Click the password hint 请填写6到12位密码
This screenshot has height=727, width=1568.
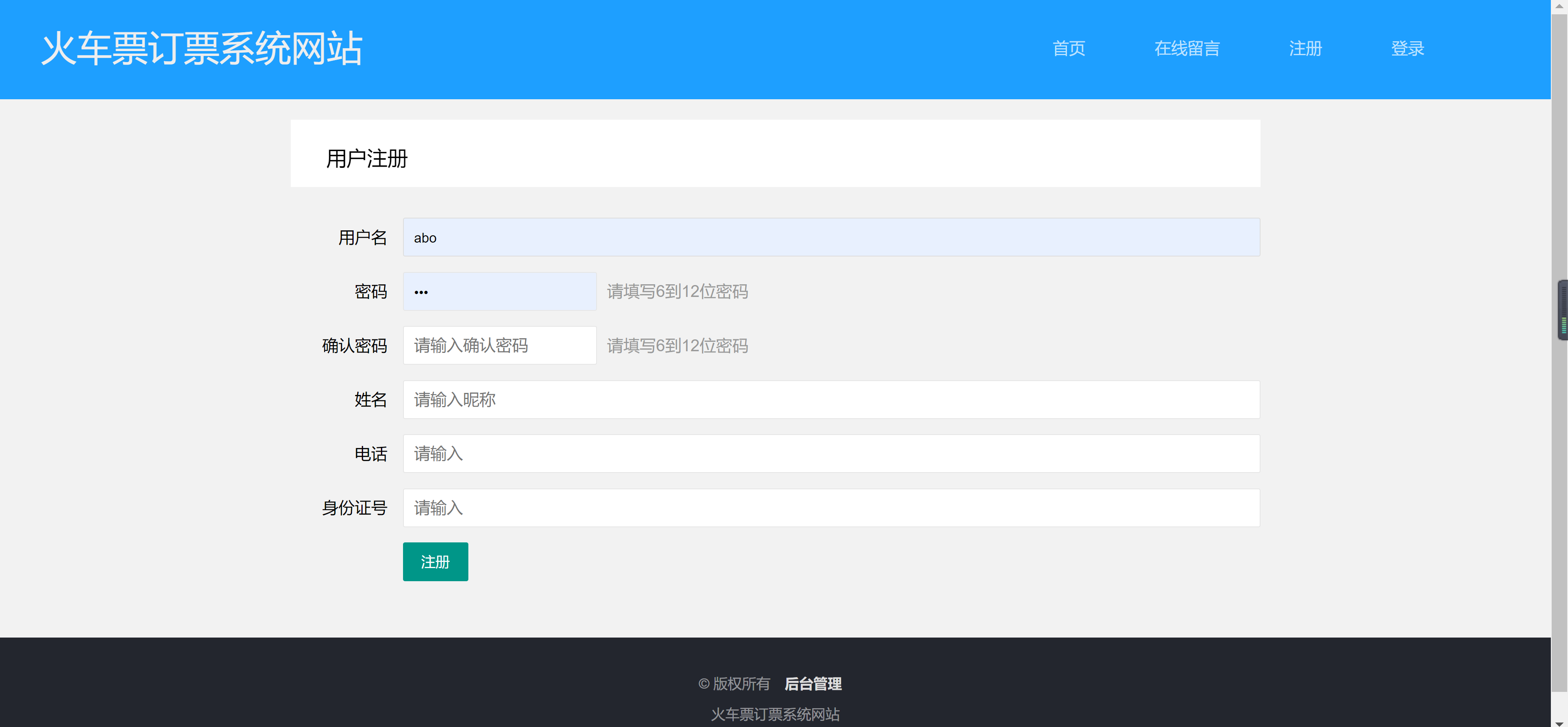677,292
